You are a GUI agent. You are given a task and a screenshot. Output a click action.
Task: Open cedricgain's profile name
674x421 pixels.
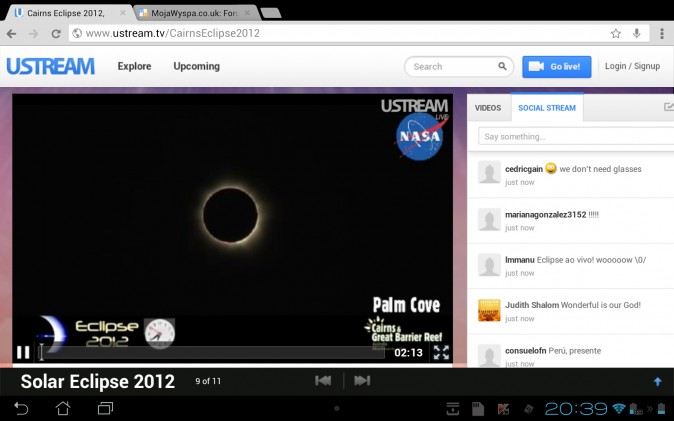524,169
